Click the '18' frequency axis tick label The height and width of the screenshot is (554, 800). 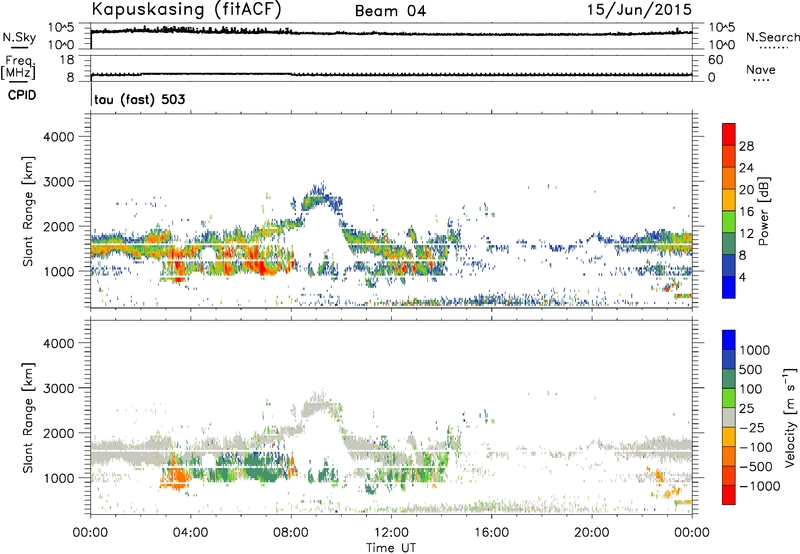point(67,60)
